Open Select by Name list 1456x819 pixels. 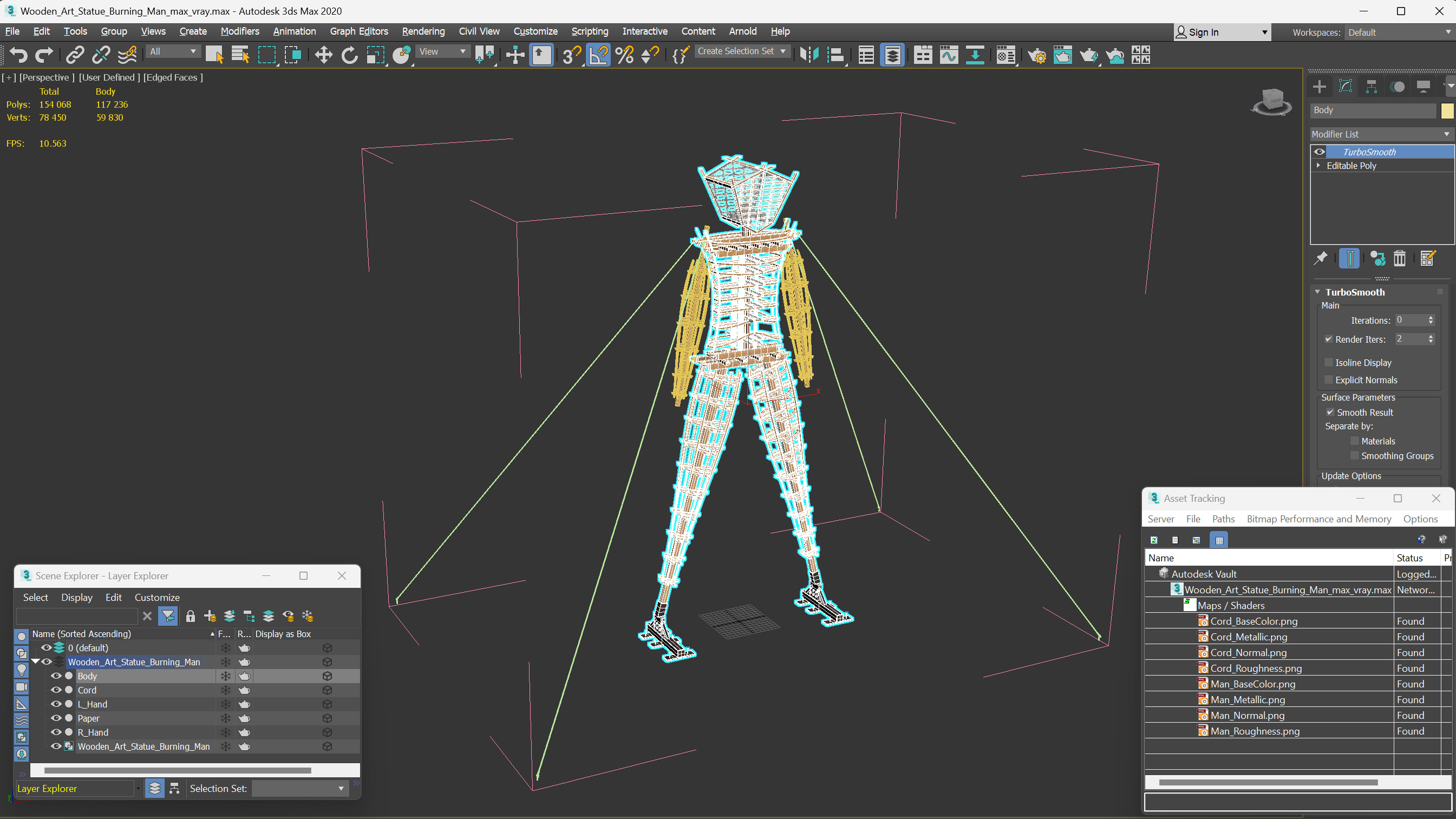click(x=240, y=55)
